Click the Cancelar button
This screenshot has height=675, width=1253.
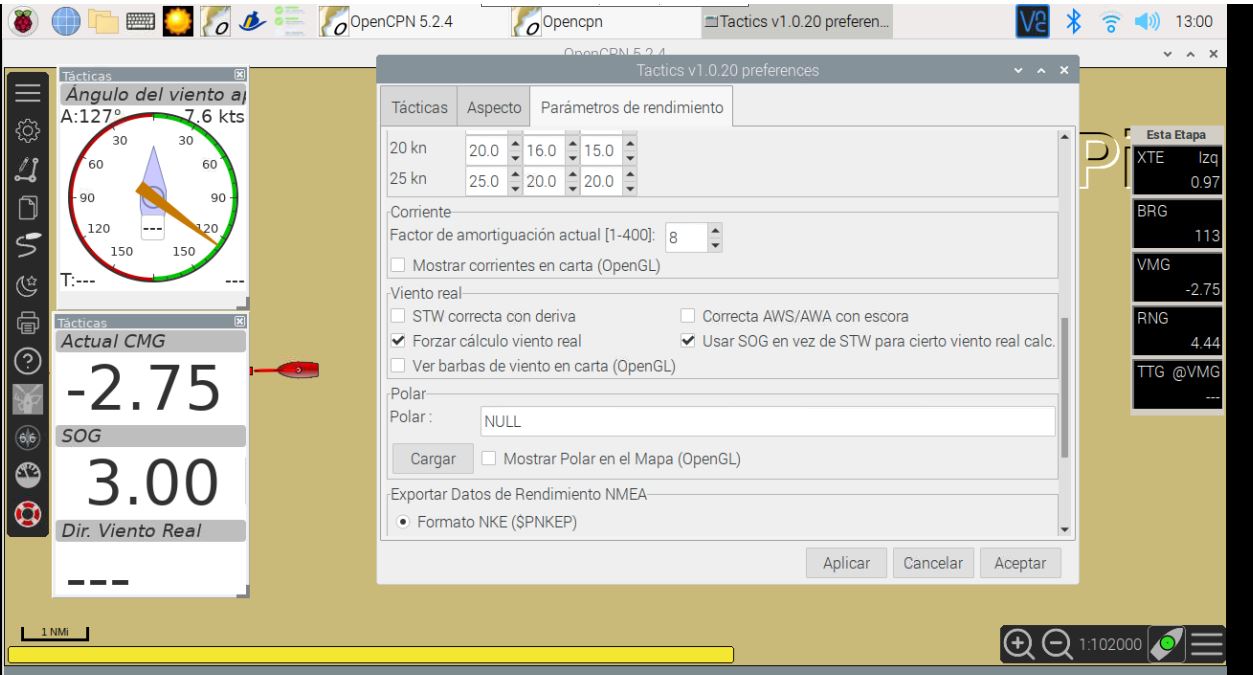click(x=932, y=563)
